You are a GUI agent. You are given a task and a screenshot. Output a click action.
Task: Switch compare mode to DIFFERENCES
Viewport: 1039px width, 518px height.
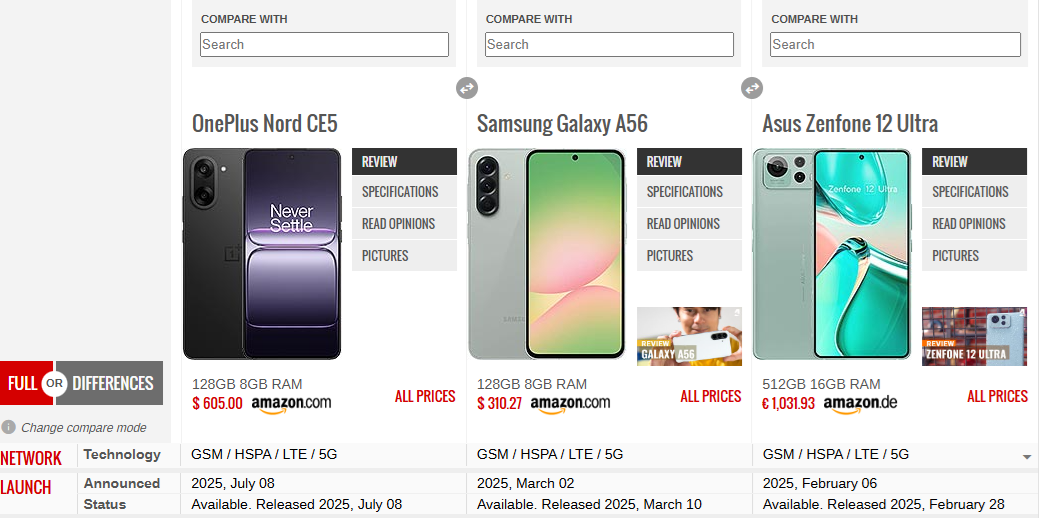point(113,383)
